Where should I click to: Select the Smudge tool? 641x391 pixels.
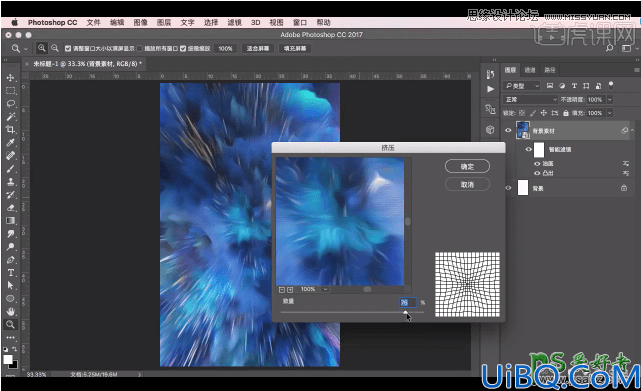(11, 234)
